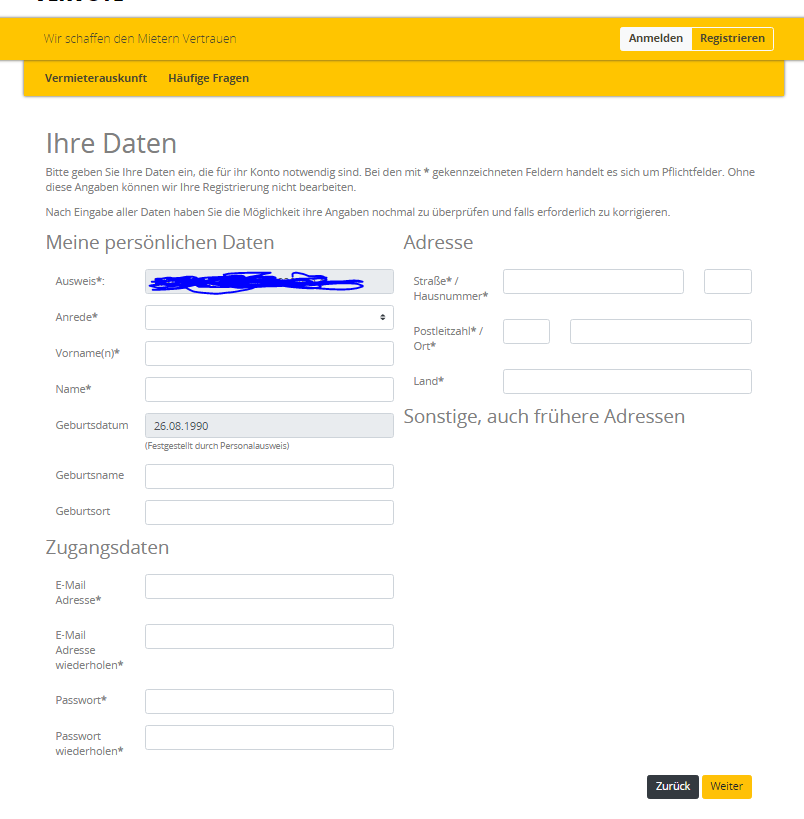The width and height of the screenshot is (804, 819).
Task: Focus the E-Mail Adresse wiederholen field
Action: point(269,636)
